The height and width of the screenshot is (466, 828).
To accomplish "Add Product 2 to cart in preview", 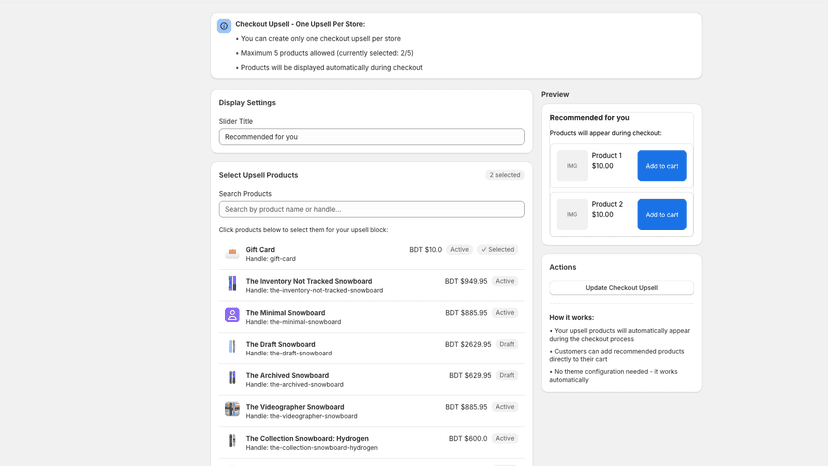I will 662,215.
